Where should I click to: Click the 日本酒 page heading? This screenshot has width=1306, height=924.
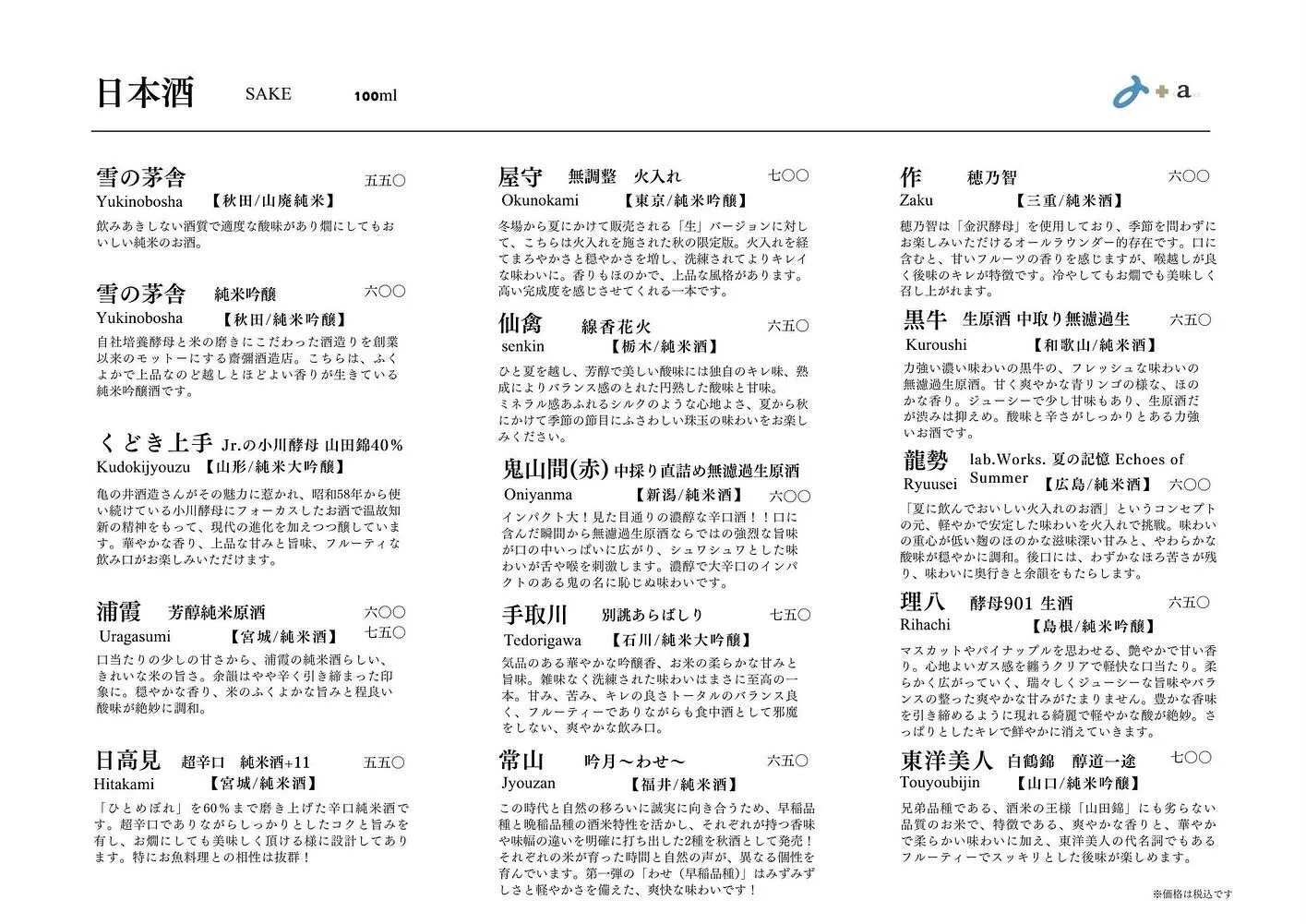tap(145, 93)
